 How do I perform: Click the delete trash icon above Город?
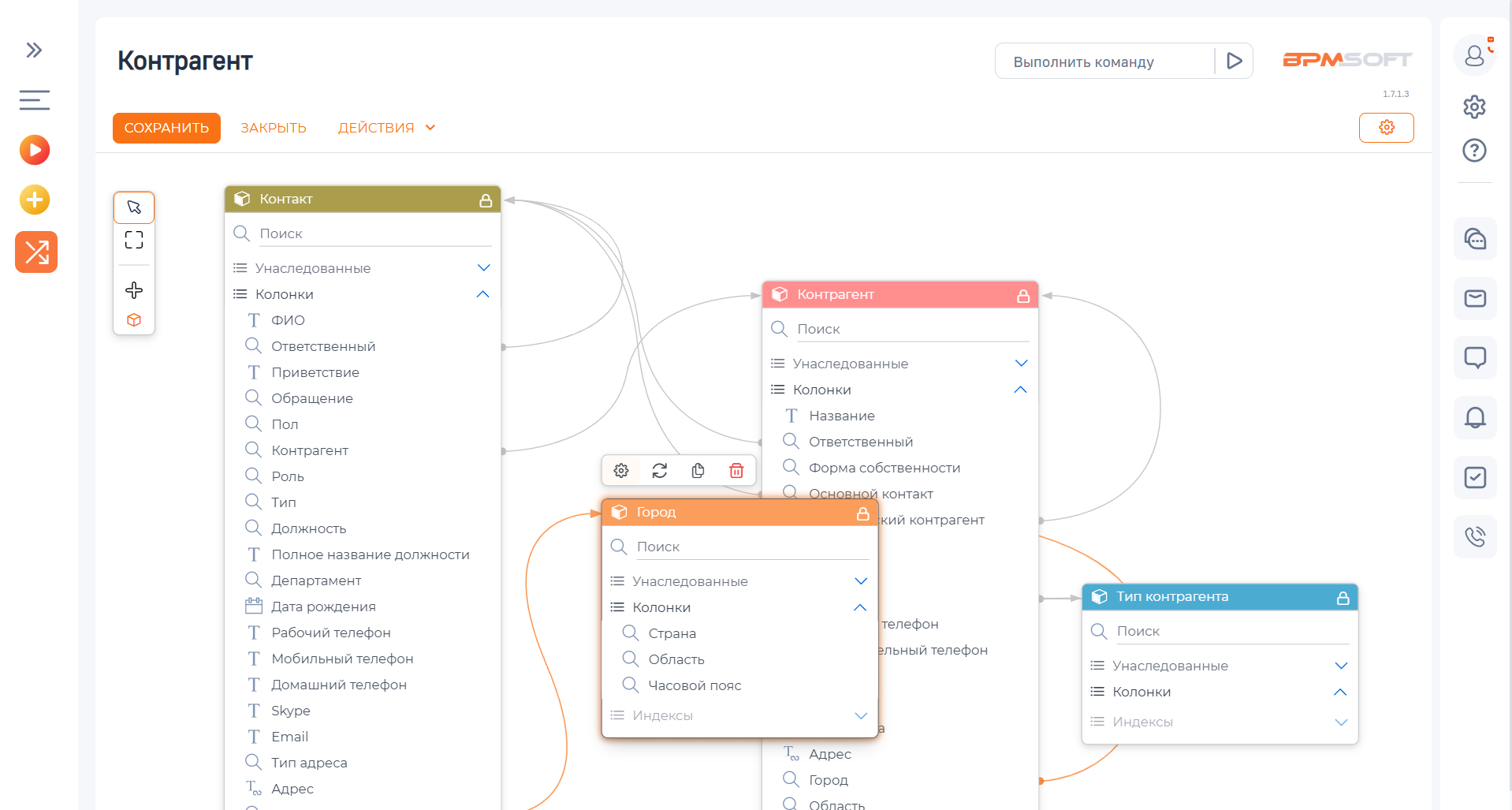coord(736,471)
